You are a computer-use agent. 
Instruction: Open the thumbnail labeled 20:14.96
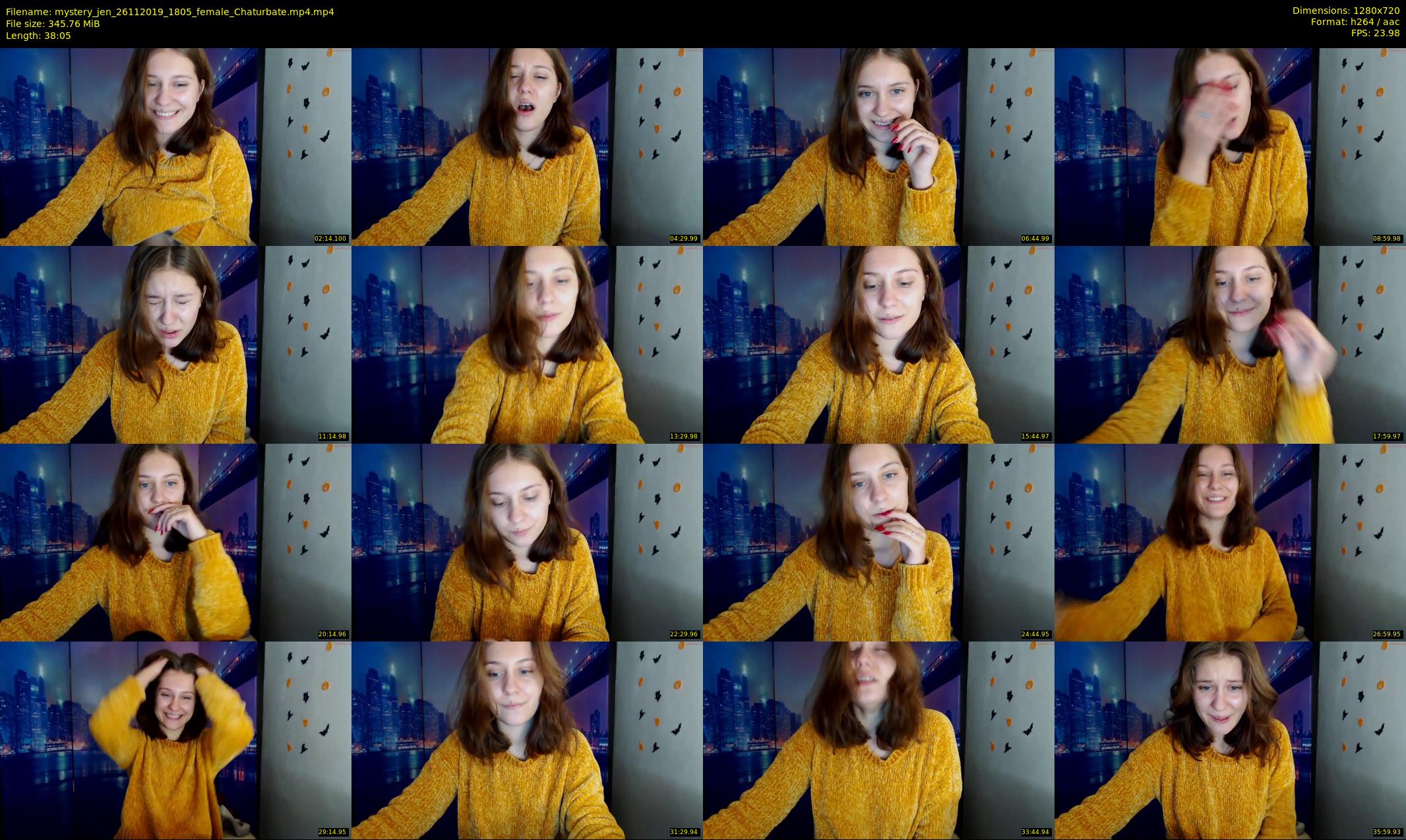pyautogui.click(x=175, y=542)
